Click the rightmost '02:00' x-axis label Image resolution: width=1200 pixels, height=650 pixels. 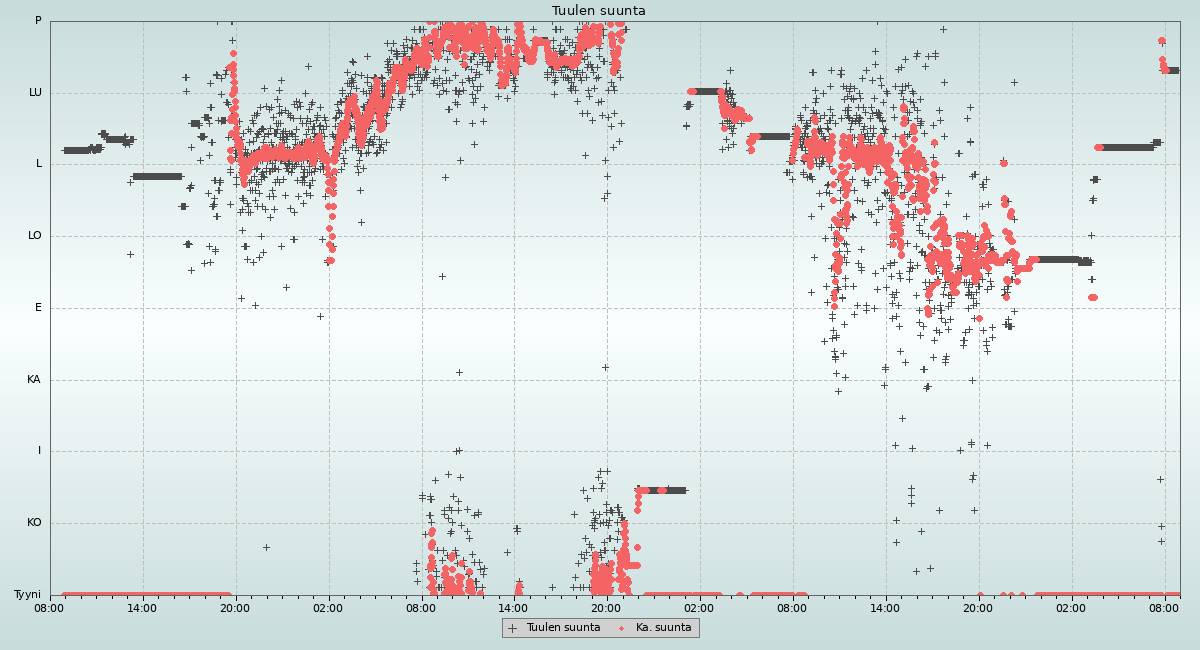(x=1071, y=607)
